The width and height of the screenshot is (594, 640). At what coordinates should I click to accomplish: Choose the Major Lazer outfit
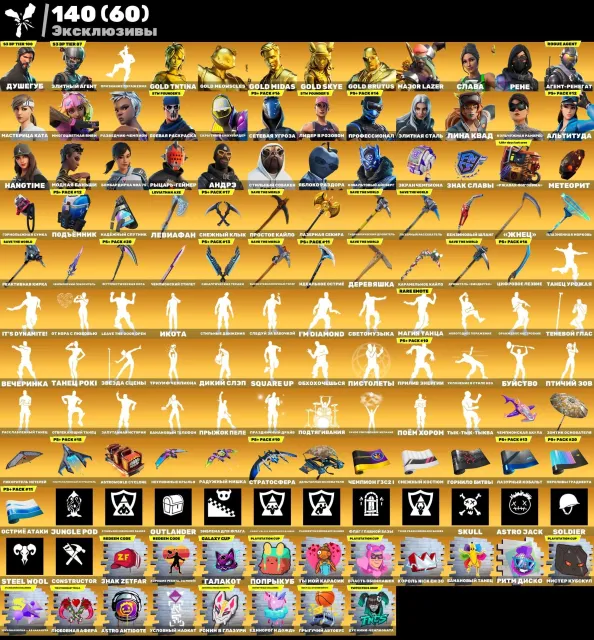tap(420, 67)
